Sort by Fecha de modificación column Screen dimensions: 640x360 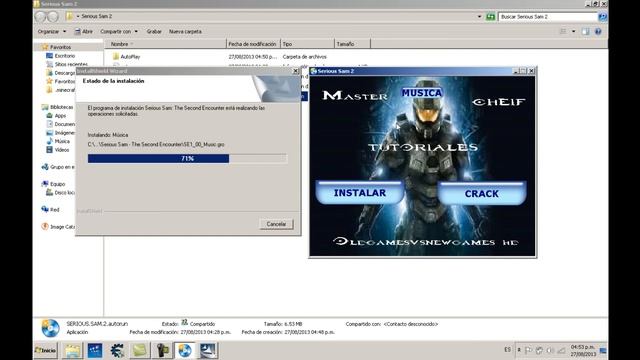click(253, 44)
